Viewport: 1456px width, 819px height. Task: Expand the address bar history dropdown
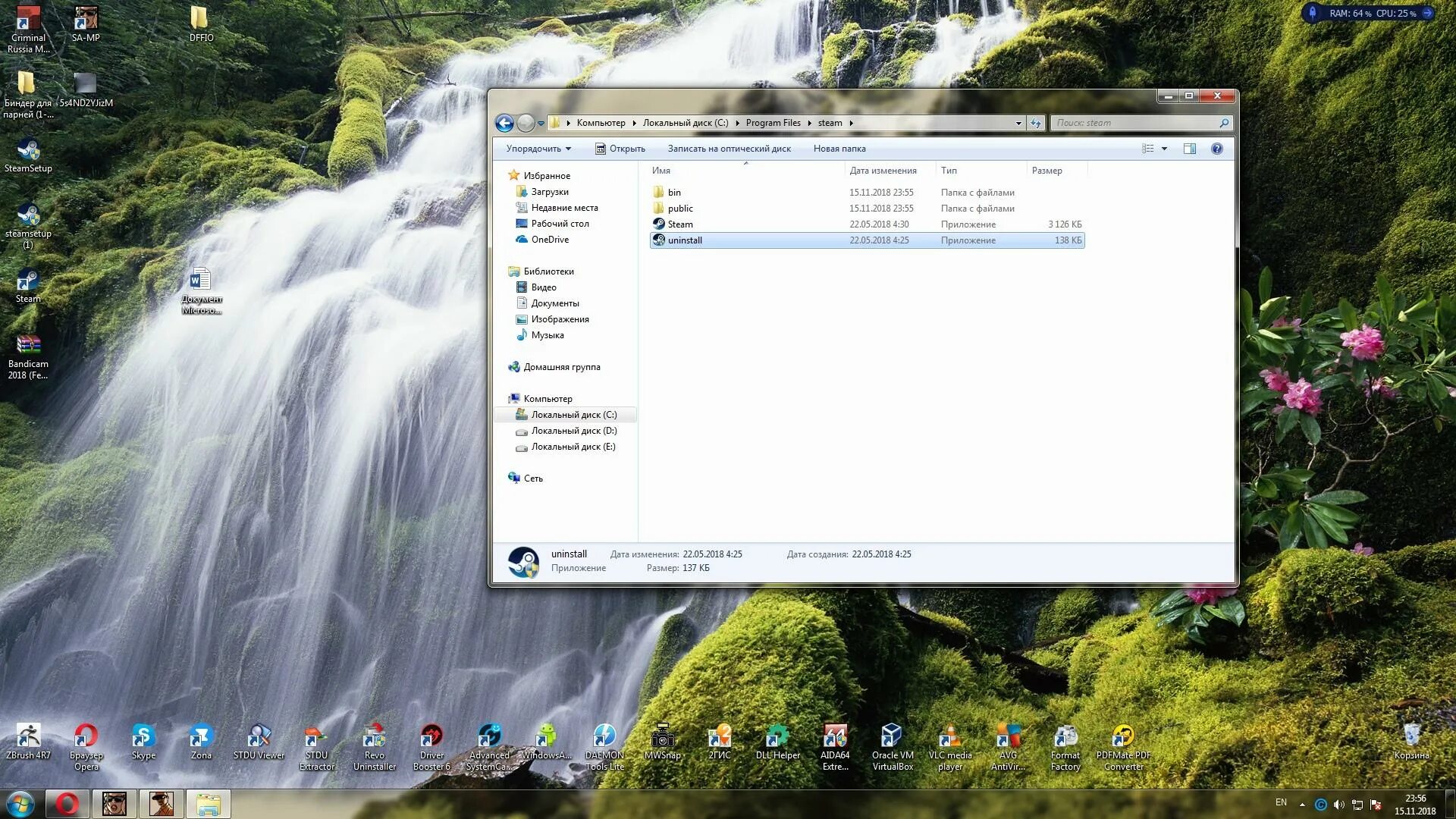(x=1018, y=123)
